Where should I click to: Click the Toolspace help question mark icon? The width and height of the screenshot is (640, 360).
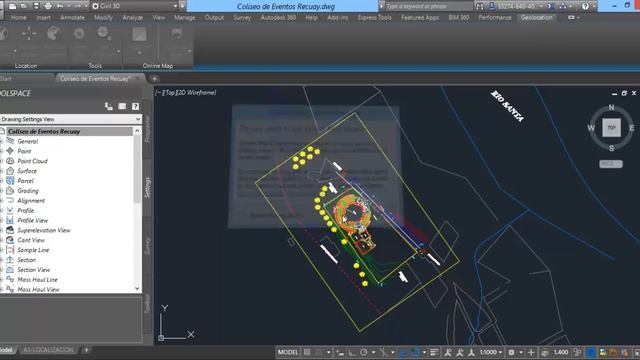tap(135, 107)
